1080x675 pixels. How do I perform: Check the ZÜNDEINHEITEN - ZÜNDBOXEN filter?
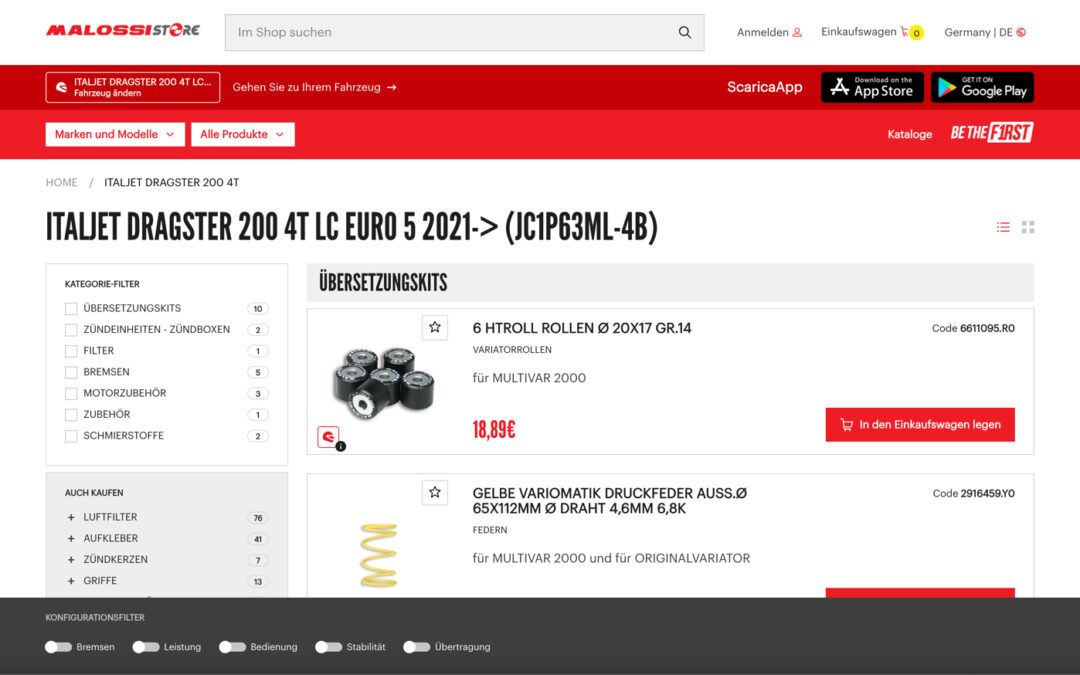pos(71,330)
